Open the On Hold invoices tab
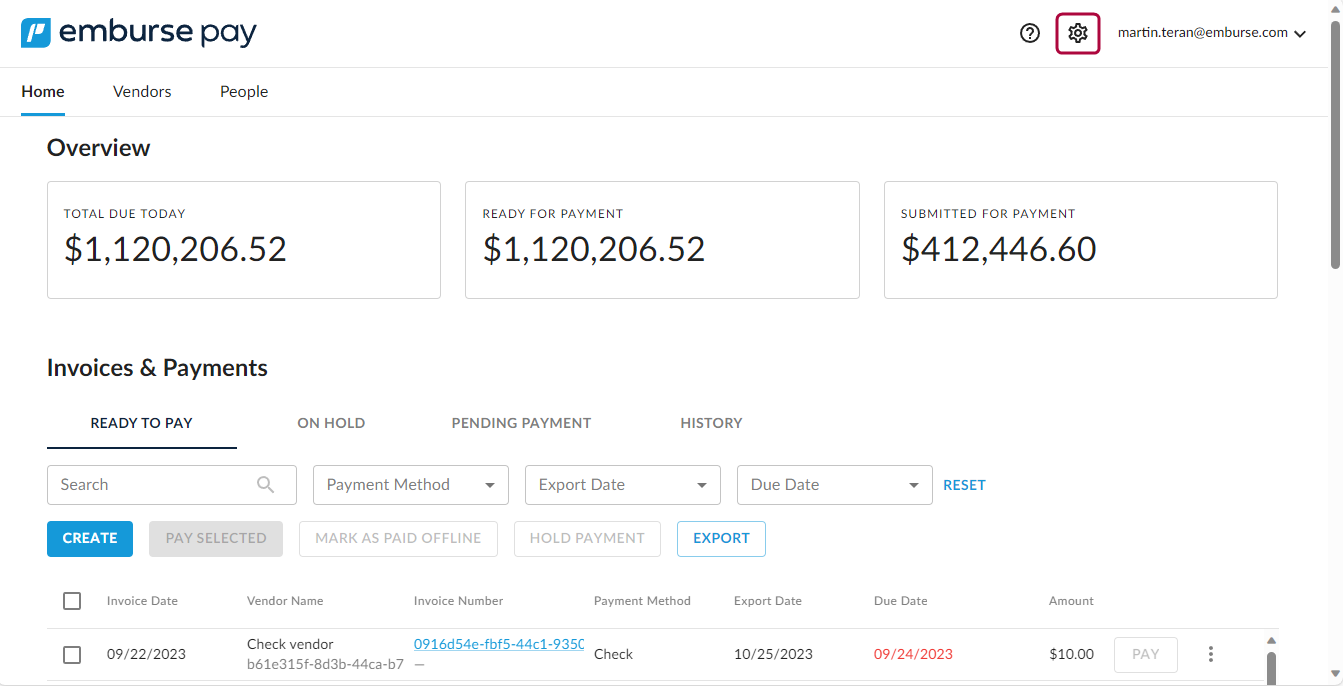1343x686 pixels. pyautogui.click(x=331, y=423)
